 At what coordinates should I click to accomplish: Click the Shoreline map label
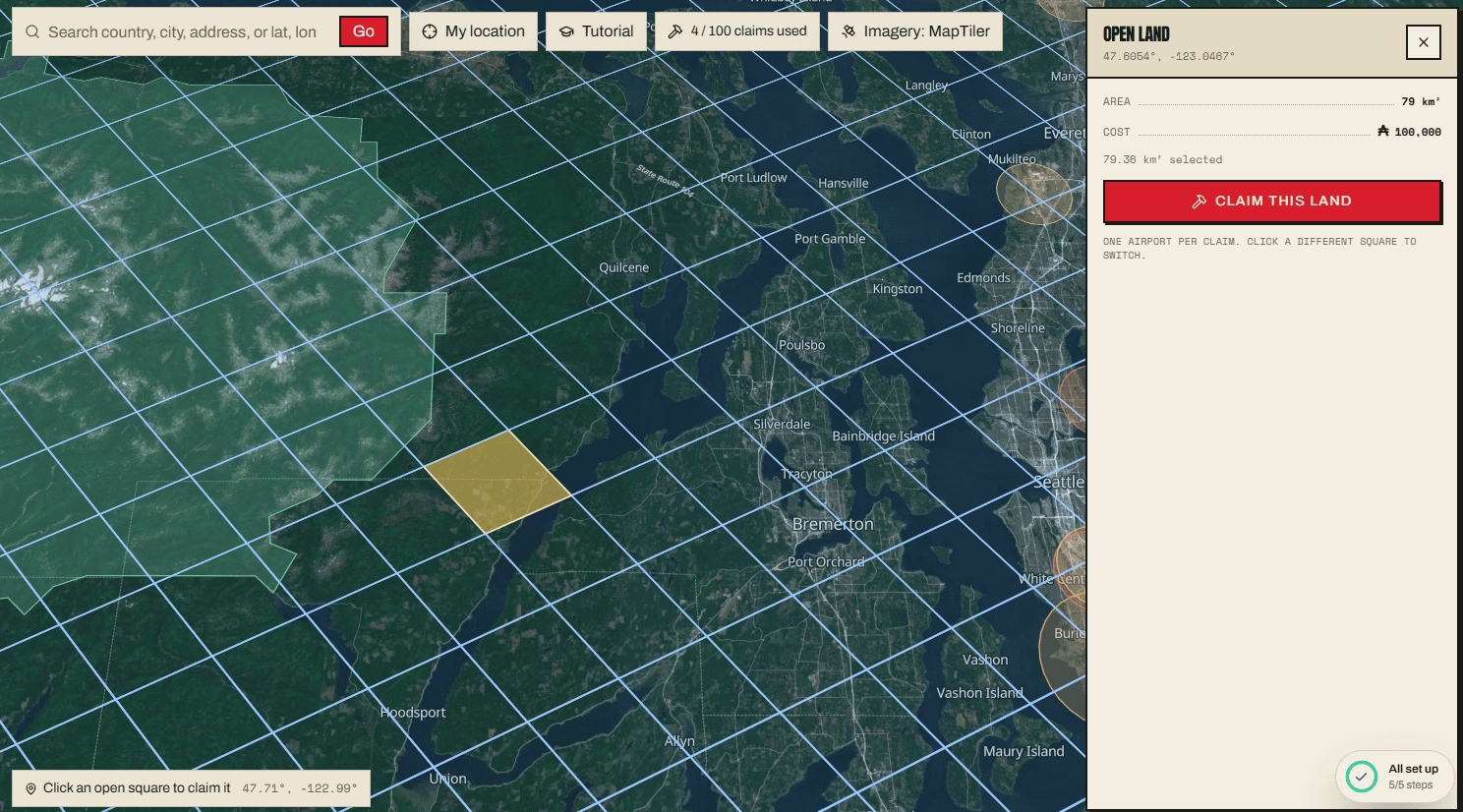pos(1018,328)
